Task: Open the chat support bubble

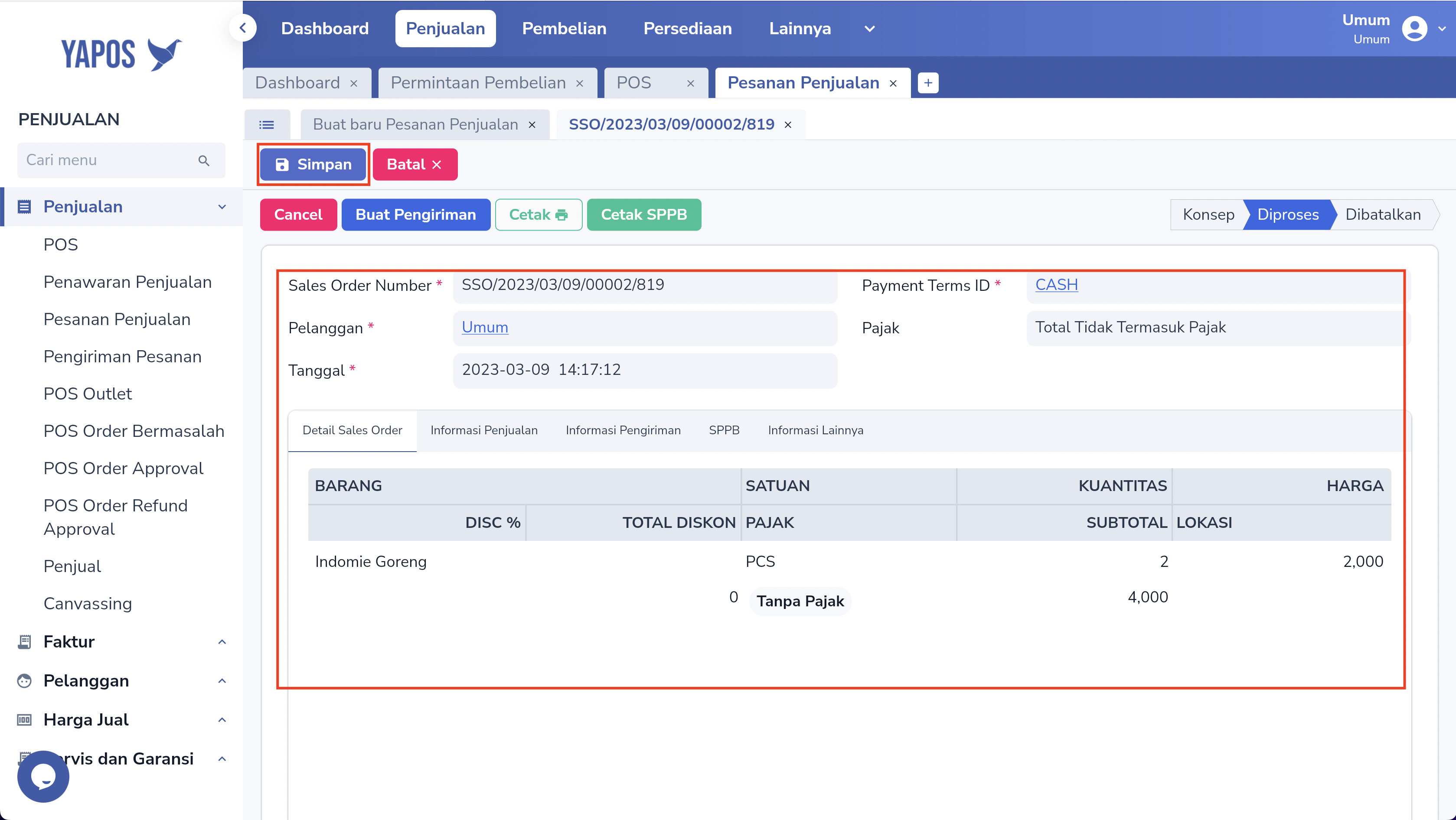Action: [43, 777]
